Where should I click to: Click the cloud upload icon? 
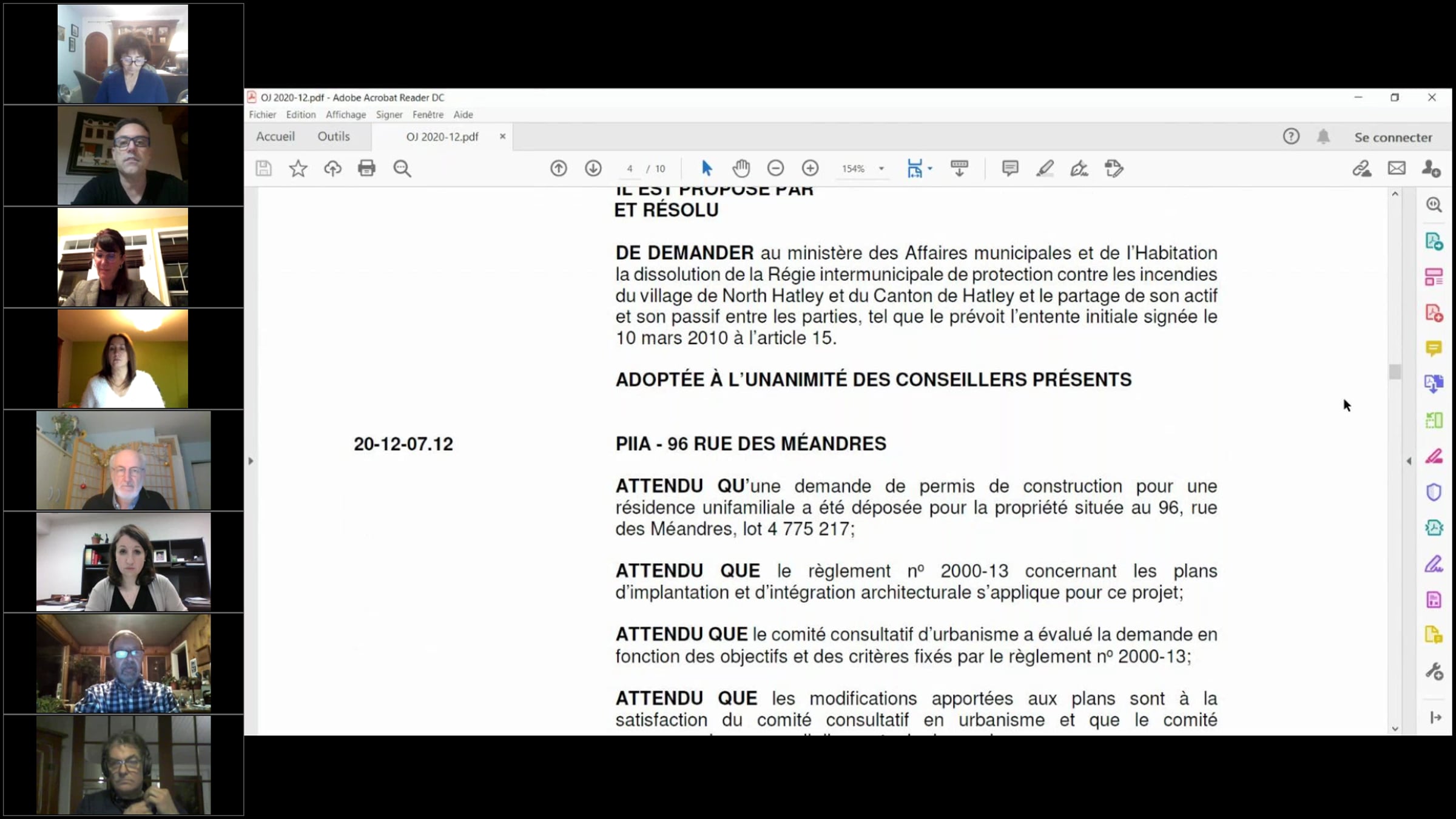[332, 169]
